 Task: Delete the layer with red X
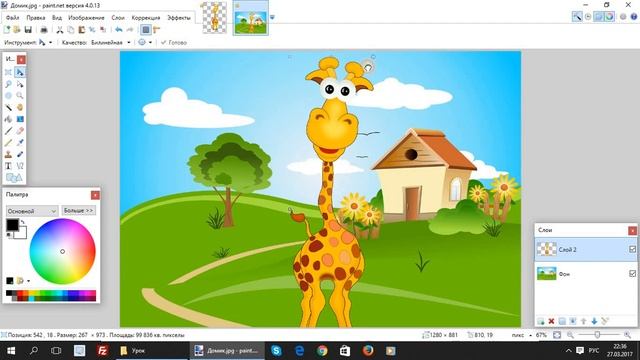coord(551,322)
